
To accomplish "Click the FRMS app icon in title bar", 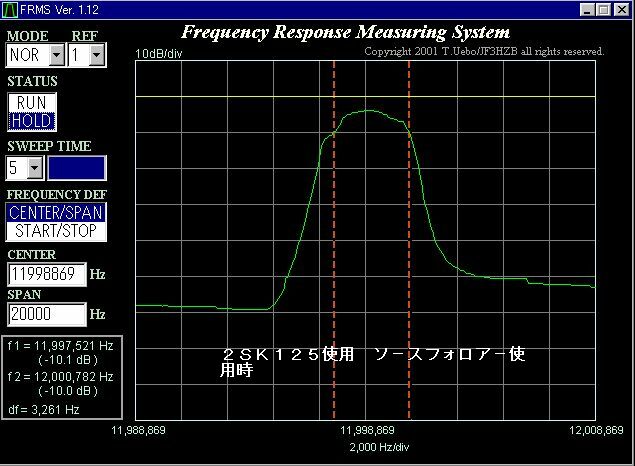I will point(10,10).
